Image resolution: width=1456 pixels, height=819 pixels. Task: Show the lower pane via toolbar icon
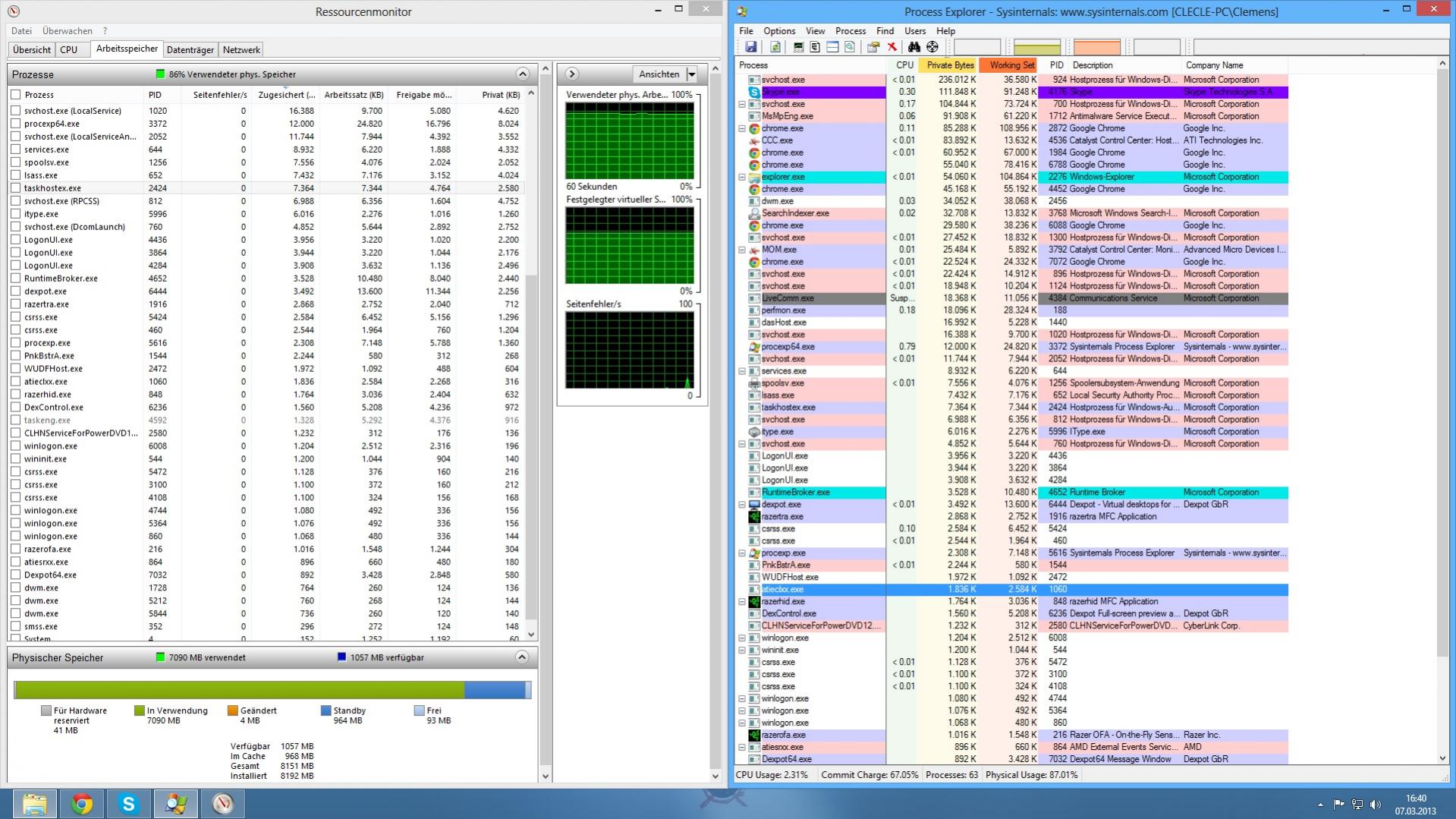(832, 47)
